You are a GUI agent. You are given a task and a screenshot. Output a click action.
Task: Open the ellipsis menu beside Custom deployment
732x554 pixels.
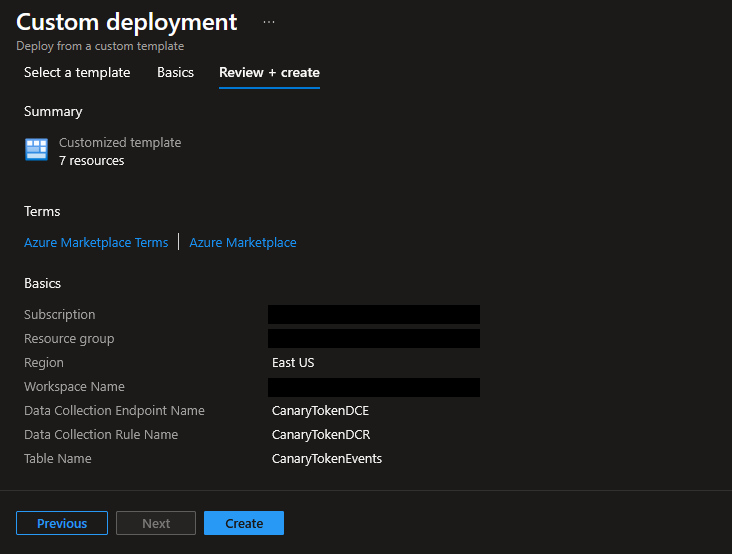point(269,22)
